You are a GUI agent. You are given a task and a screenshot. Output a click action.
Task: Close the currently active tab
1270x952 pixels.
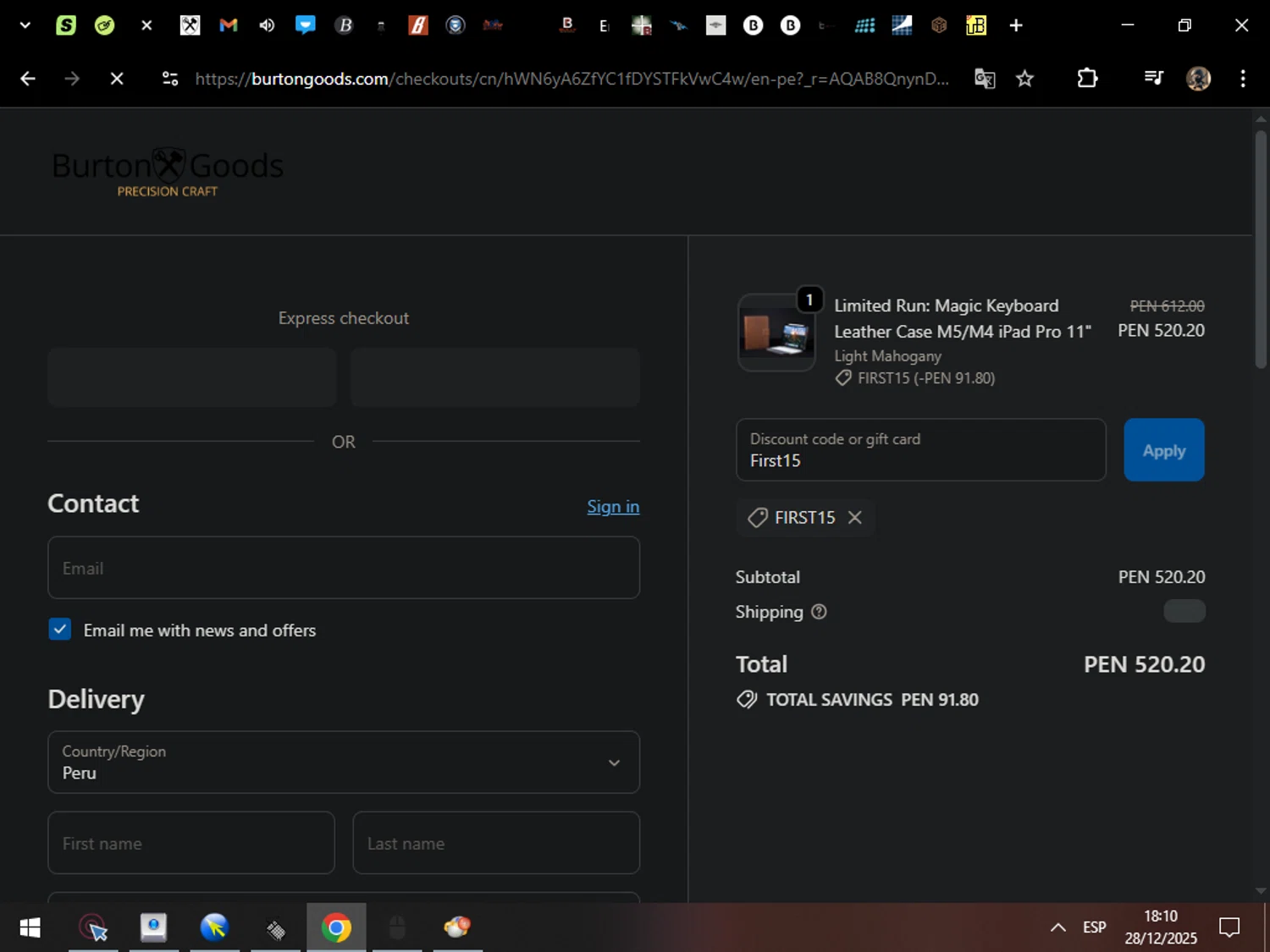pyautogui.click(x=146, y=25)
